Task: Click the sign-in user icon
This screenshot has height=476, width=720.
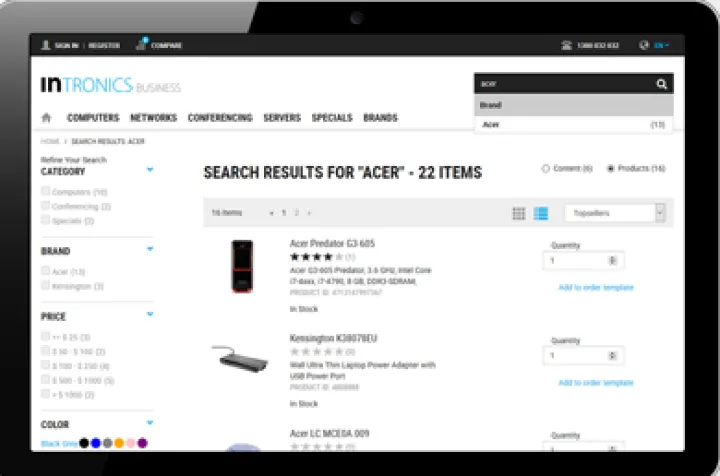Action: 45,45
